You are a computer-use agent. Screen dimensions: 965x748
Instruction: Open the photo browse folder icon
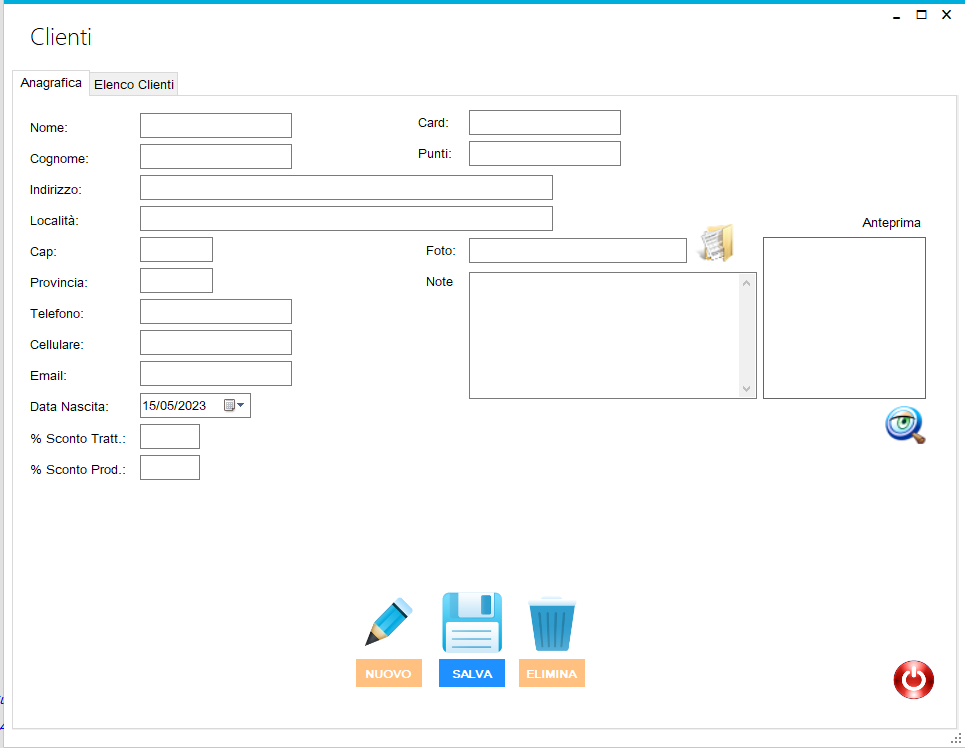point(716,244)
